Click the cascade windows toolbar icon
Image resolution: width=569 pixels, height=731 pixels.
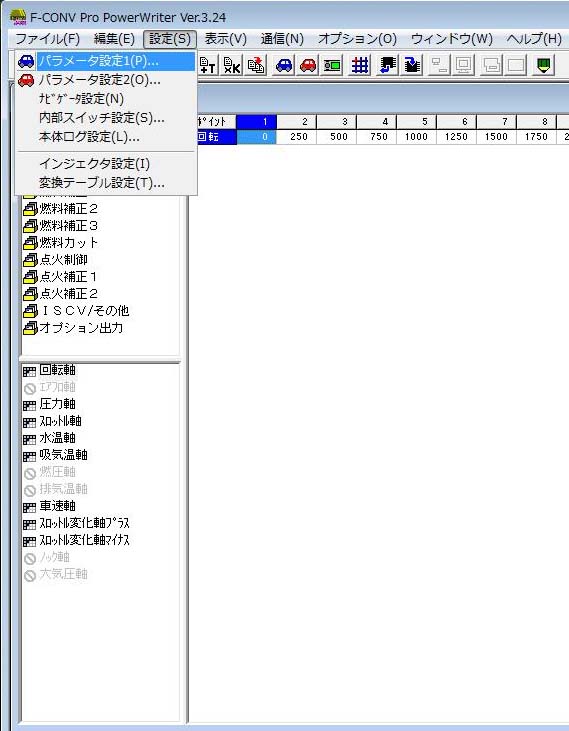pos(439,66)
